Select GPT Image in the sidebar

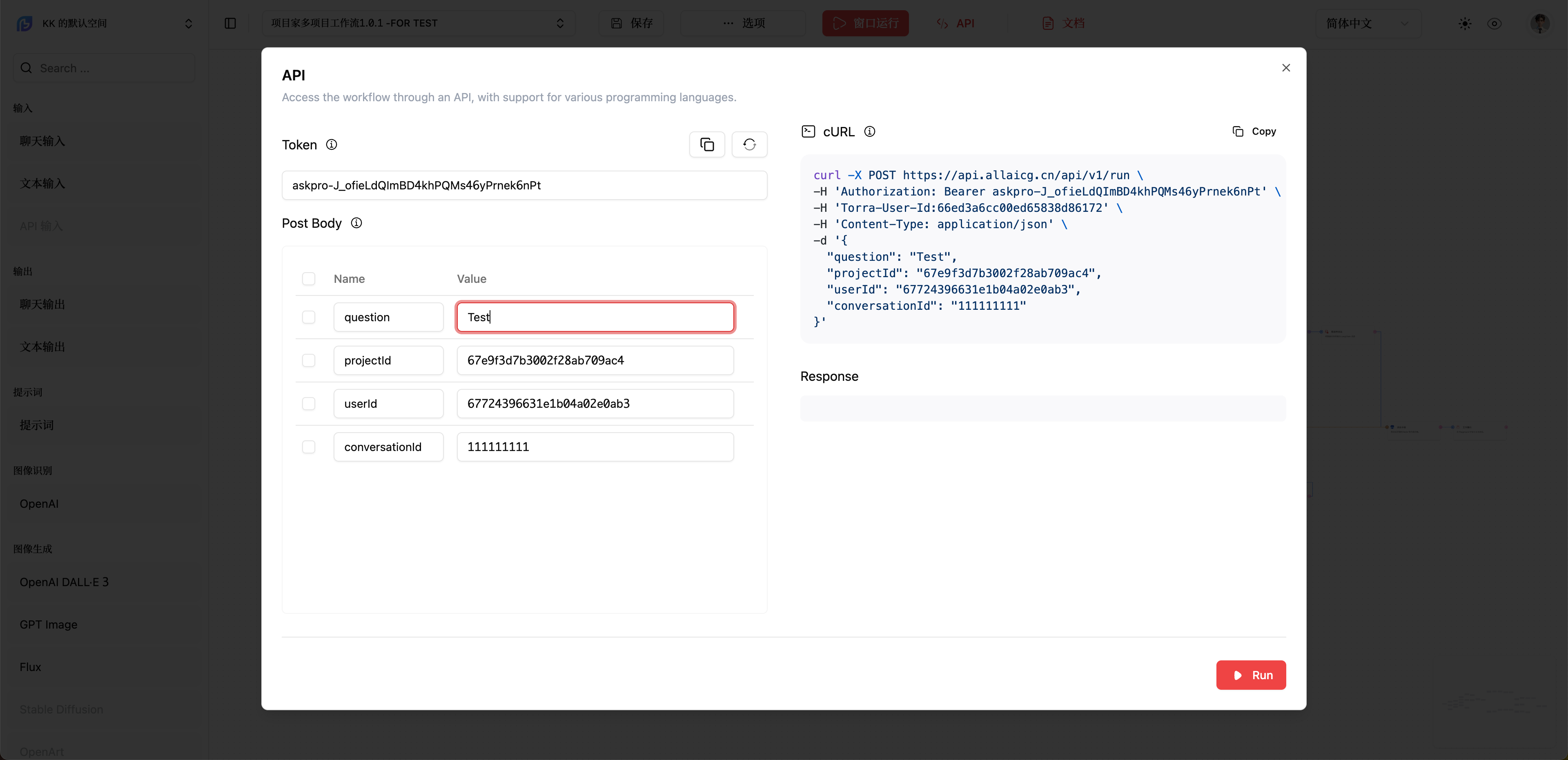(x=104, y=625)
